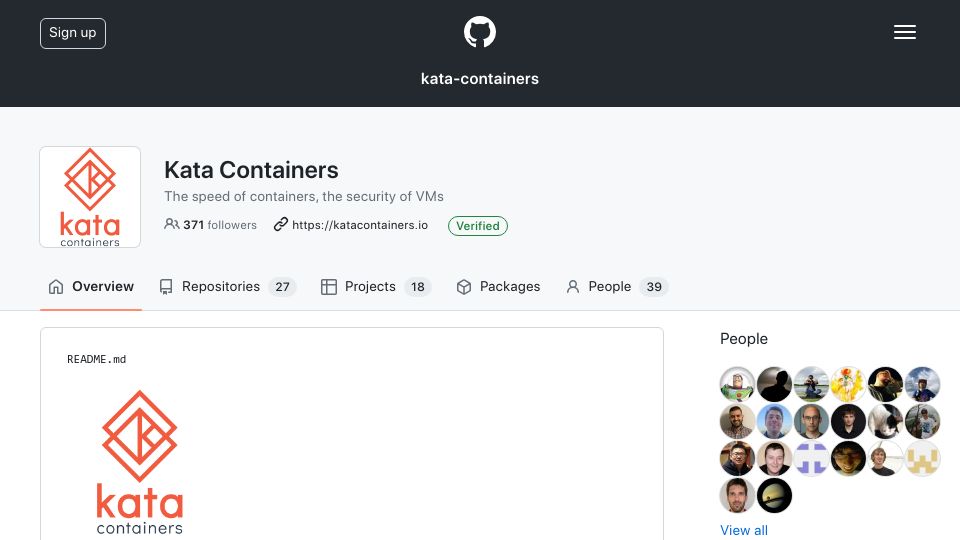Open the People tab

click(617, 287)
